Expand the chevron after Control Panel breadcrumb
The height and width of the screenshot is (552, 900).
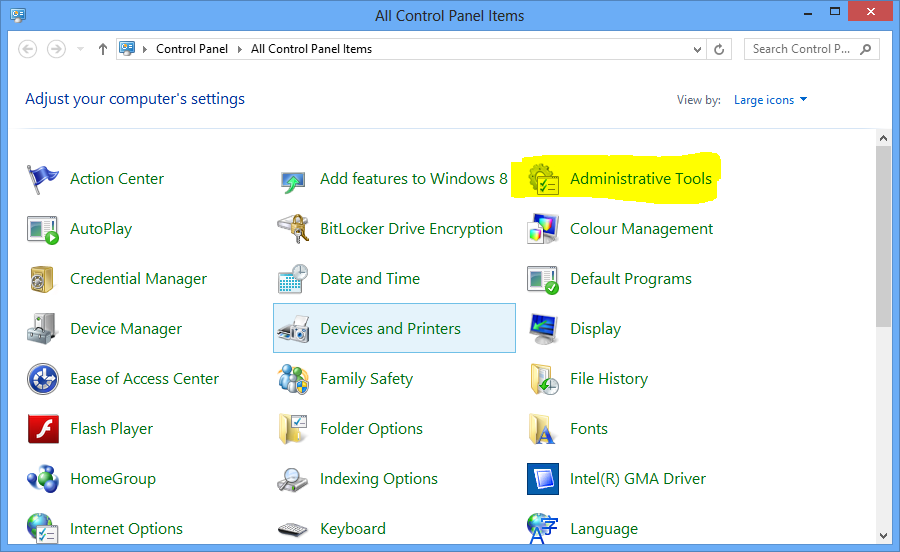[x=240, y=49]
